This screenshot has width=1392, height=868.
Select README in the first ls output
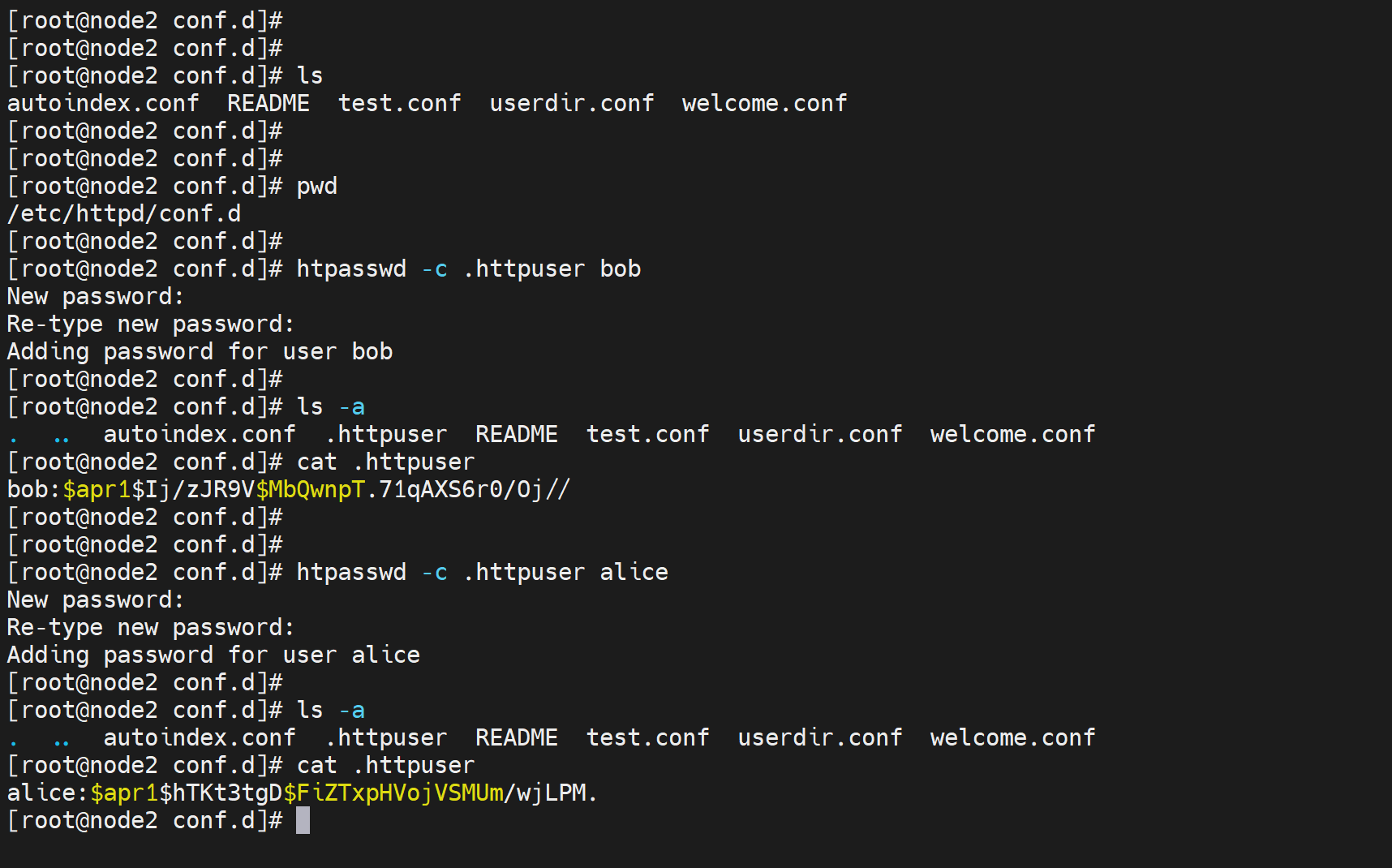[x=269, y=104]
